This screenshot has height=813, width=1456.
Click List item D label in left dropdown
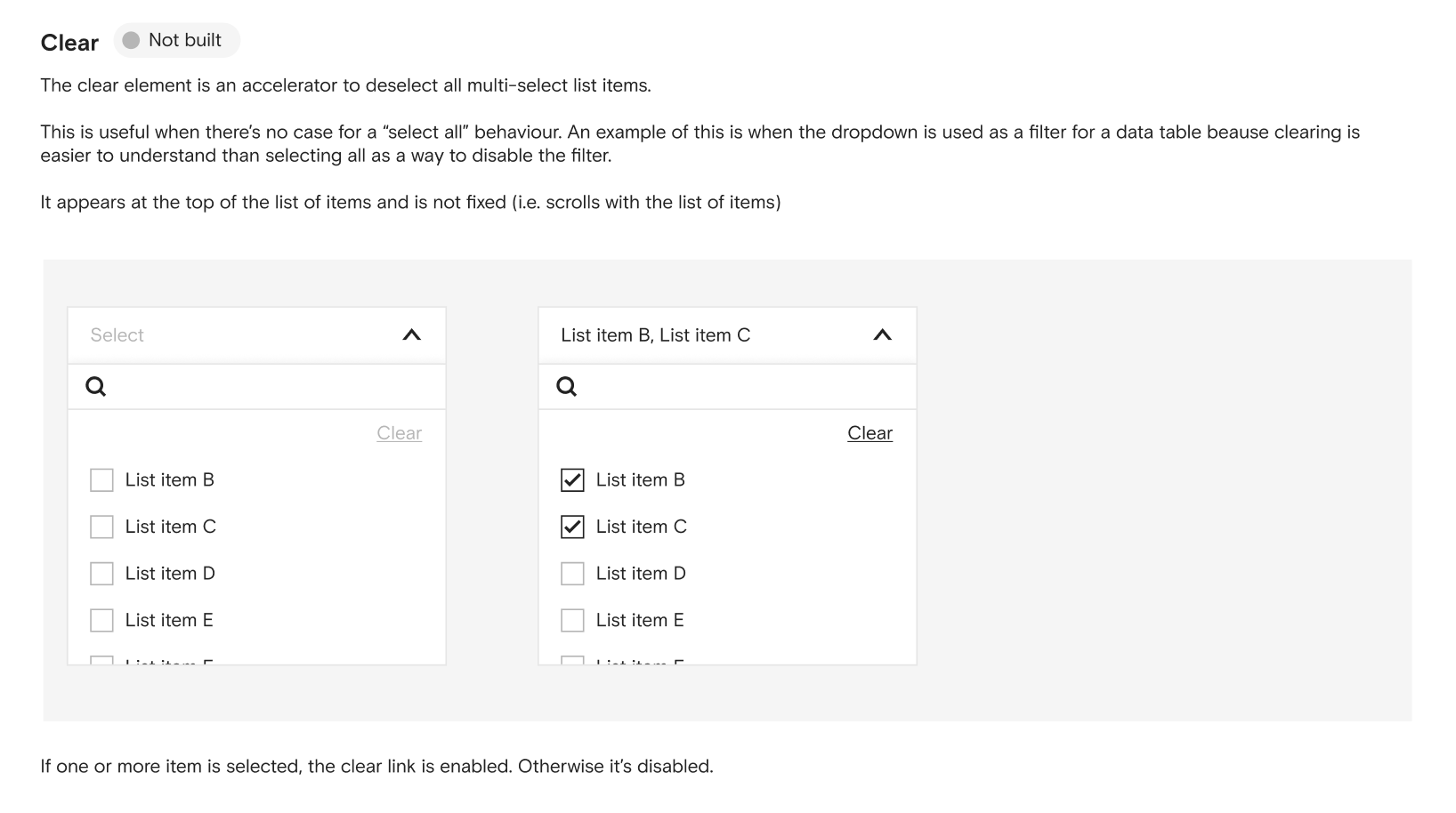[x=170, y=574]
